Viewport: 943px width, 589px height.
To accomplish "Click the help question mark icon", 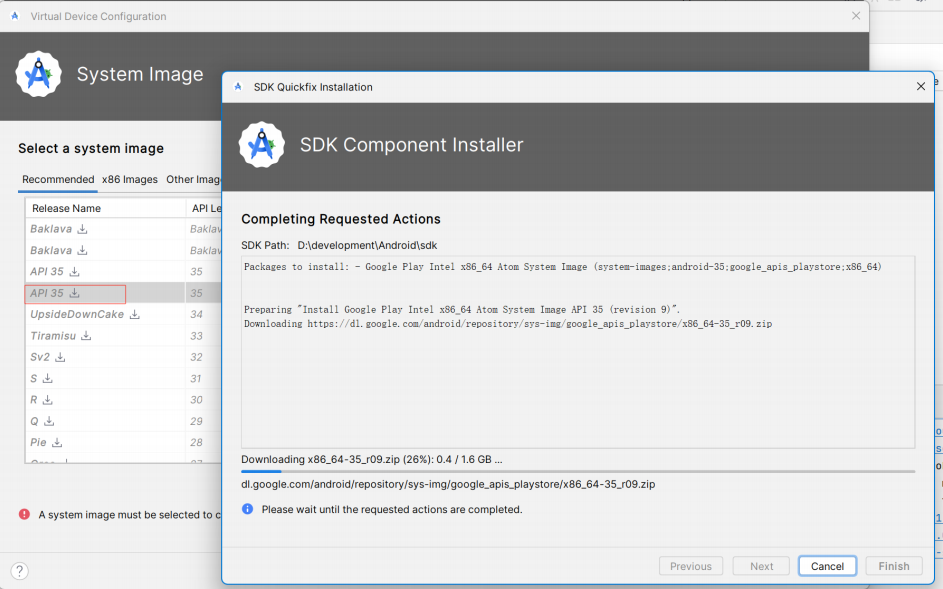I will pos(19,570).
